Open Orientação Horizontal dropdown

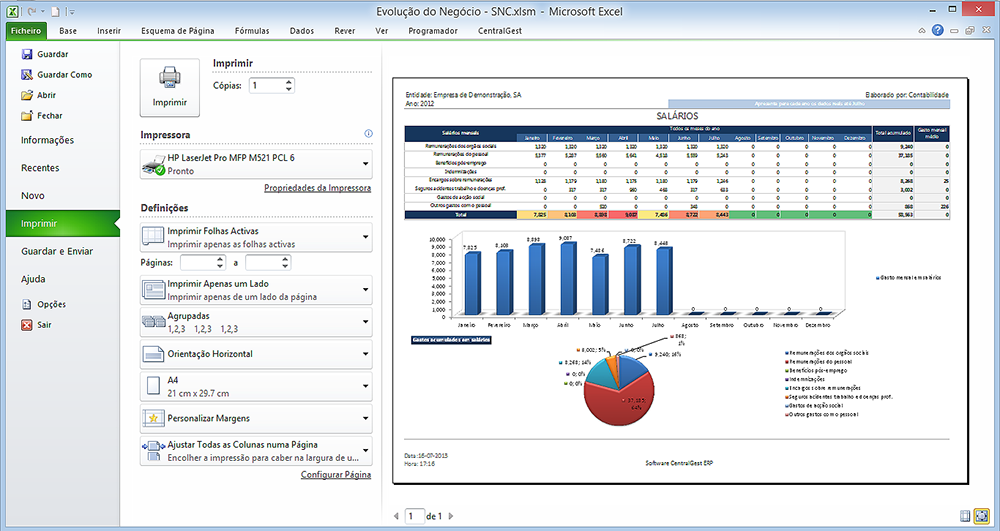(256, 354)
